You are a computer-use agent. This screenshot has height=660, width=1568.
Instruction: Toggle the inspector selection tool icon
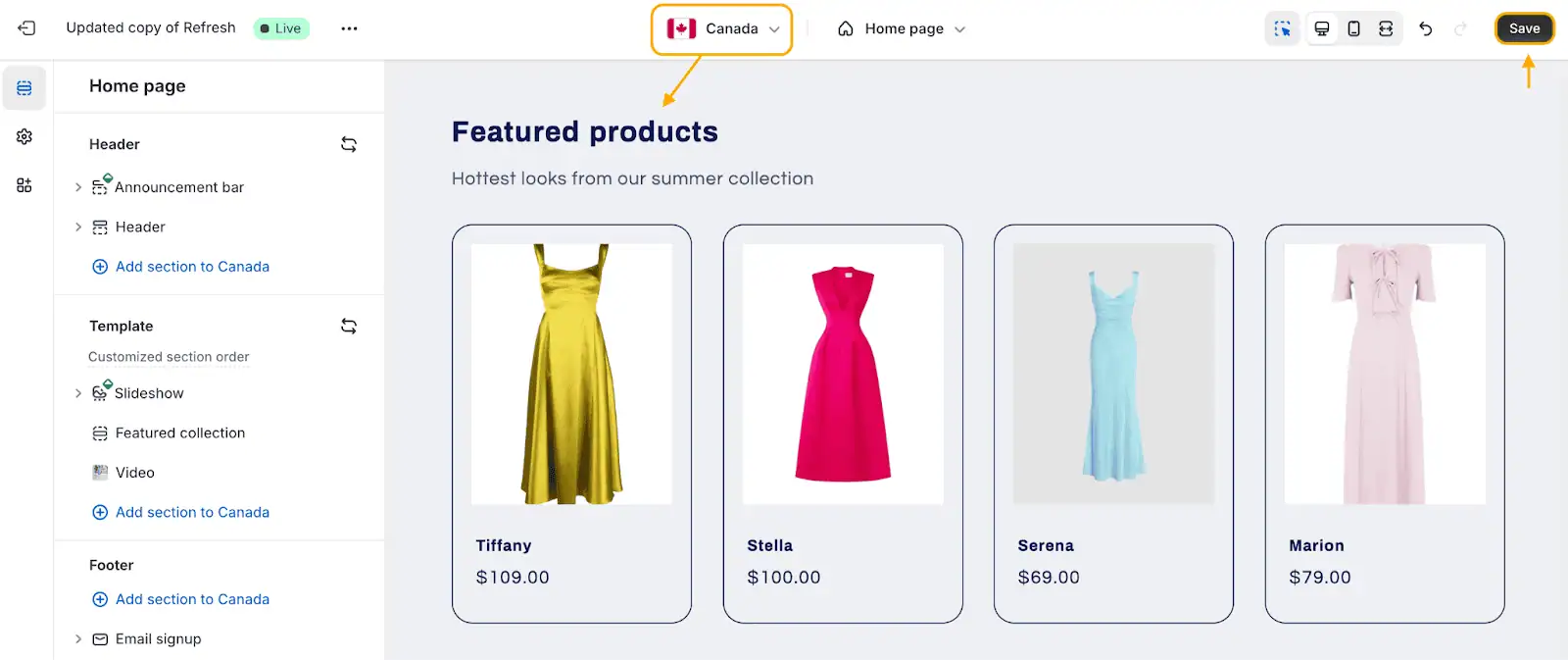[1282, 28]
